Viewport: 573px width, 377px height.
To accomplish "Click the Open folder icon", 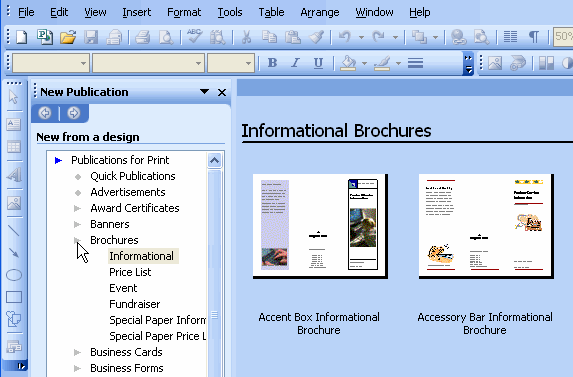I will click(x=68, y=37).
